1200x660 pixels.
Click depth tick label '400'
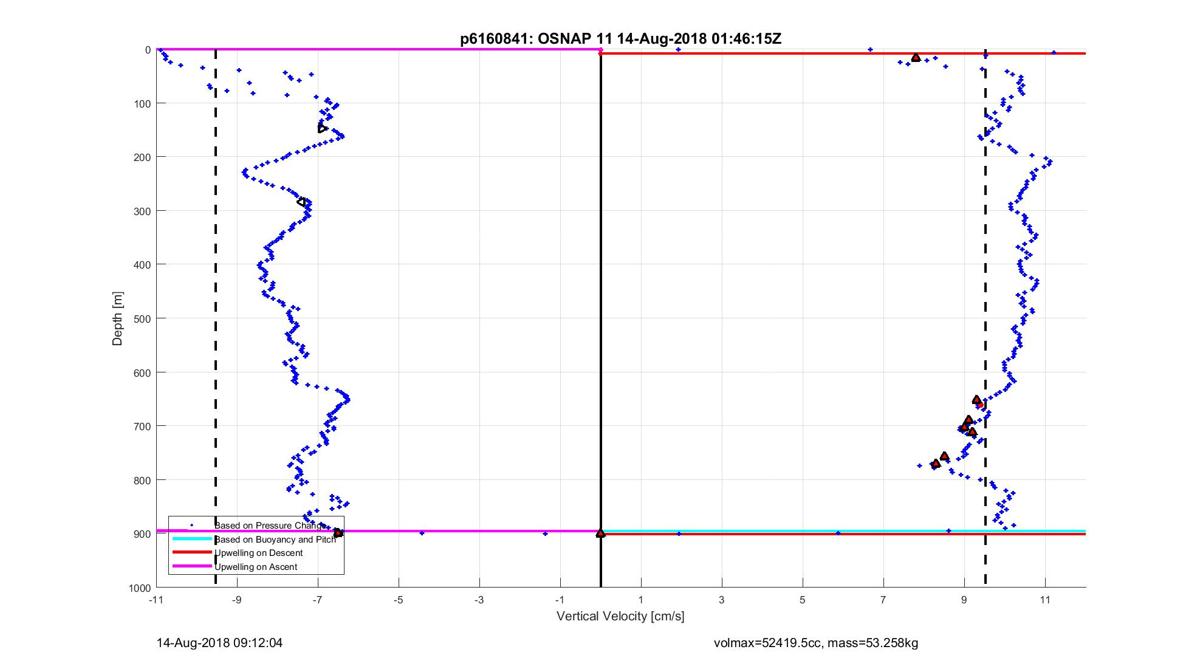pyautogui.click(x=141, y=265)
